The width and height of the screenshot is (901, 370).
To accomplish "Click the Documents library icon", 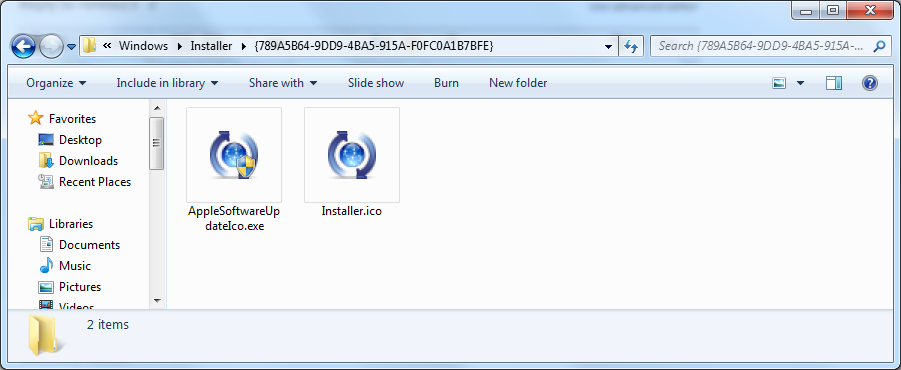I will click(x=46, y=245).
